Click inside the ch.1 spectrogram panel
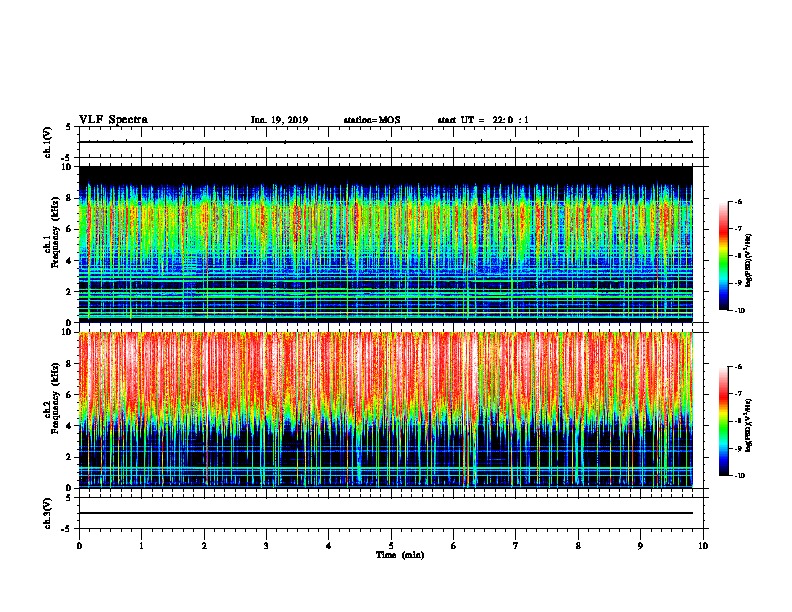 point(386,244)
